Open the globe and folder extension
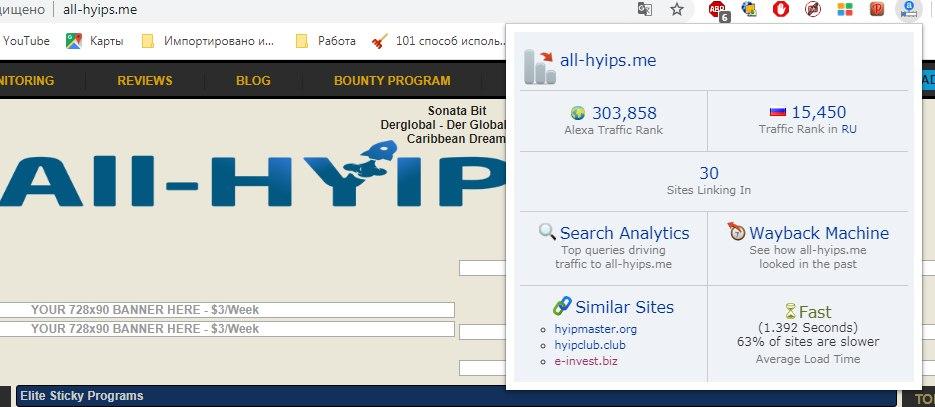This screenshot has width=935, height=407. (749, 9)
